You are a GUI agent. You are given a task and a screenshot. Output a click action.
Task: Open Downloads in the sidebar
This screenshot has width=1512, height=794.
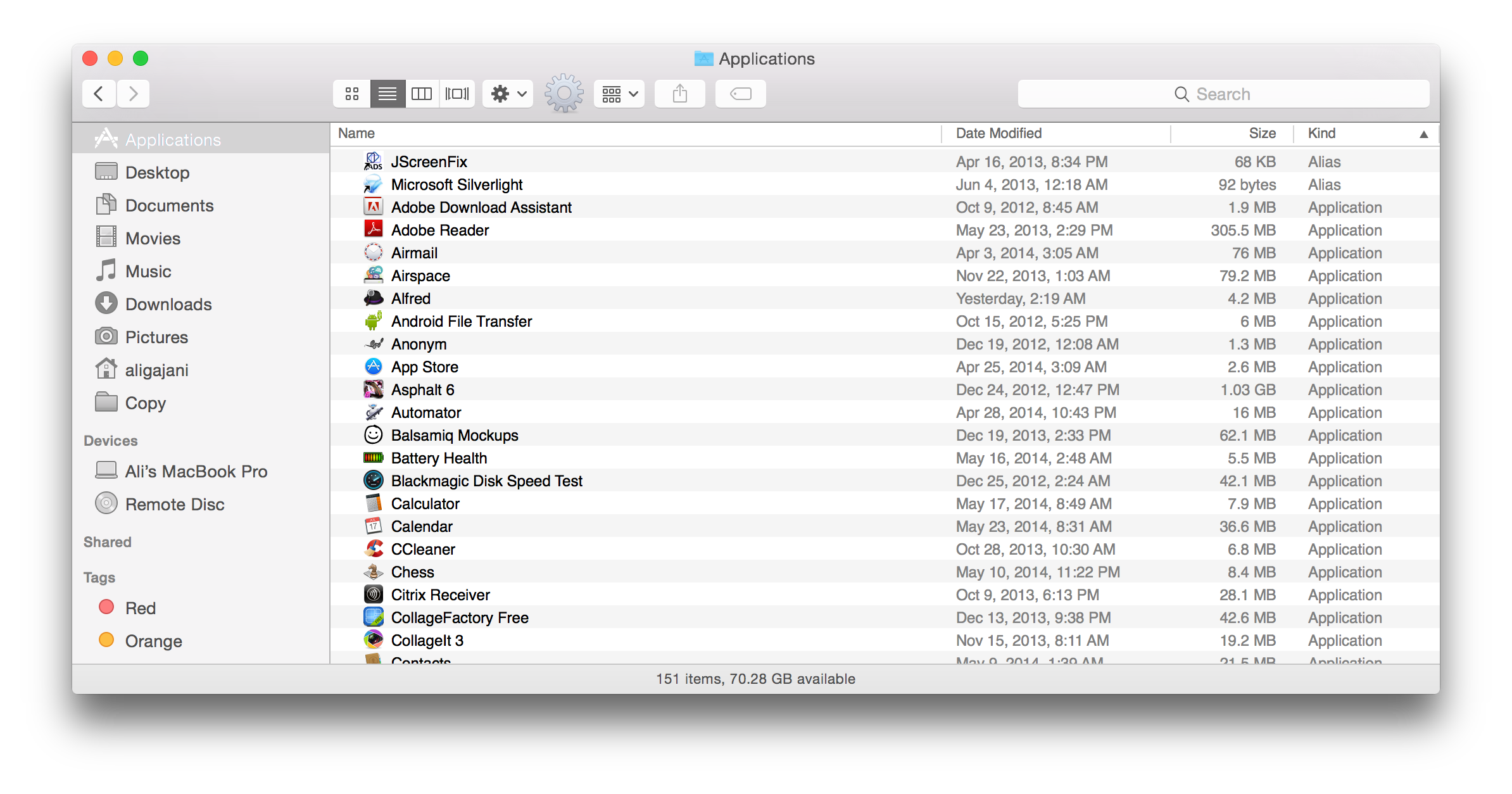[x=201, y=304]
